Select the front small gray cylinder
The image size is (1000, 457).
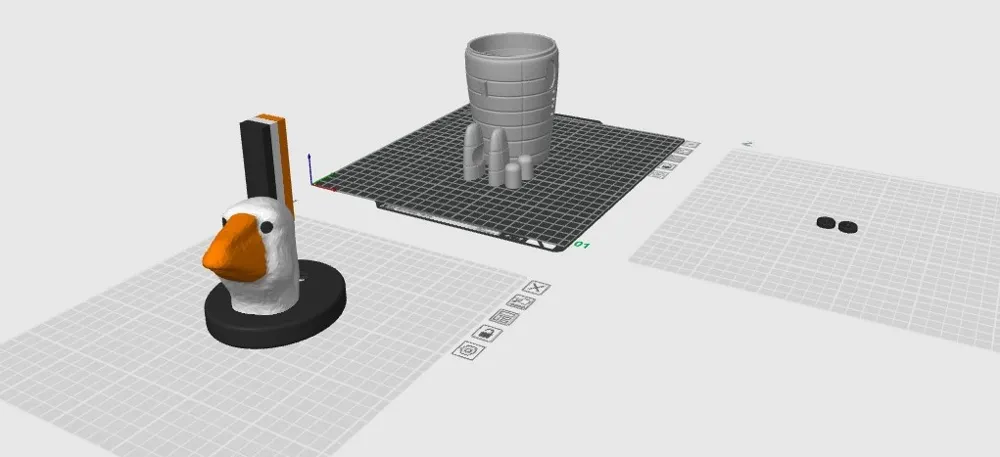(512, 174)
